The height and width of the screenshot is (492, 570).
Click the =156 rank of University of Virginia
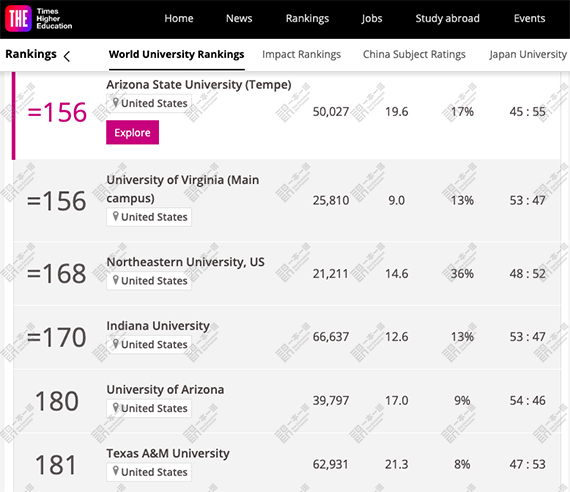(x=57, y=201)
